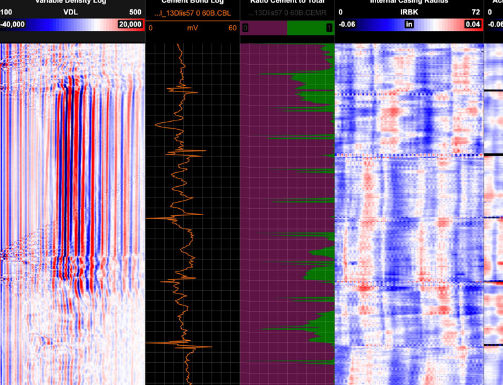Click the 72 right limit of IRBK track
Image resolution: width=503 pixels, height=385 pixels.
pyautogui.click(x=476, y=12)
